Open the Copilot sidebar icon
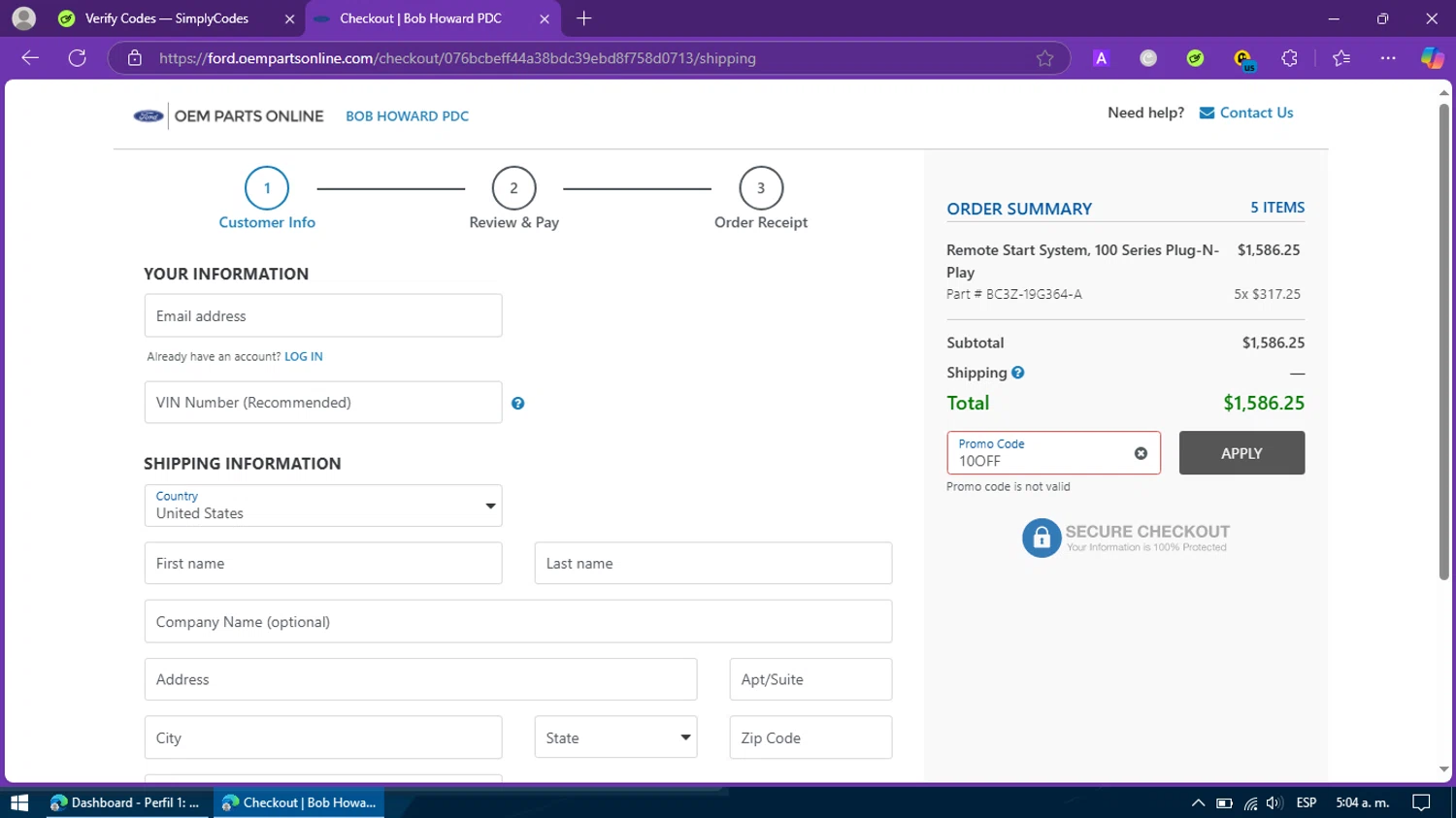This screenshot has height=818, width=1456. [x=1433, y=58]
